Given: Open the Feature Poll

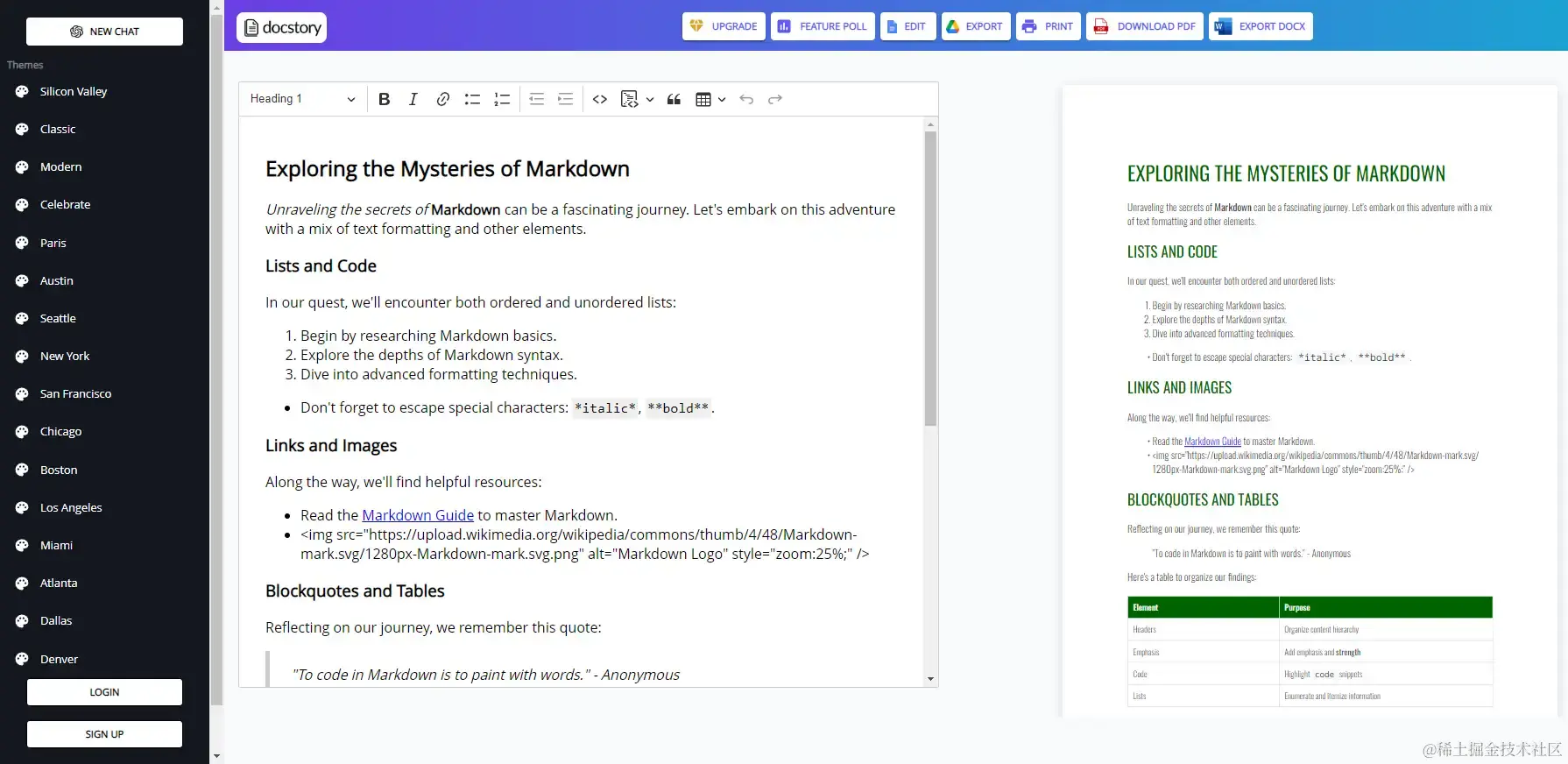Looking at the screenshot, I should [x=823, y=26].
